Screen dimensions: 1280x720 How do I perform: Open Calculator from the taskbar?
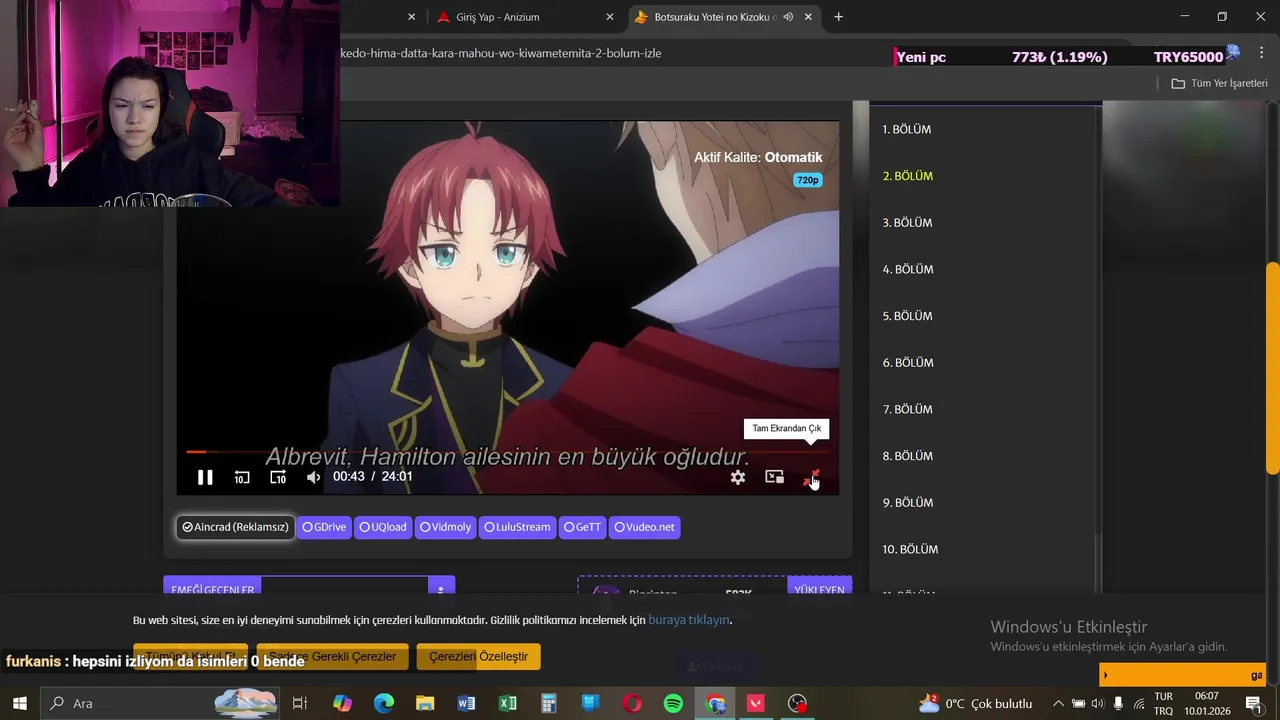pos(549,703)
